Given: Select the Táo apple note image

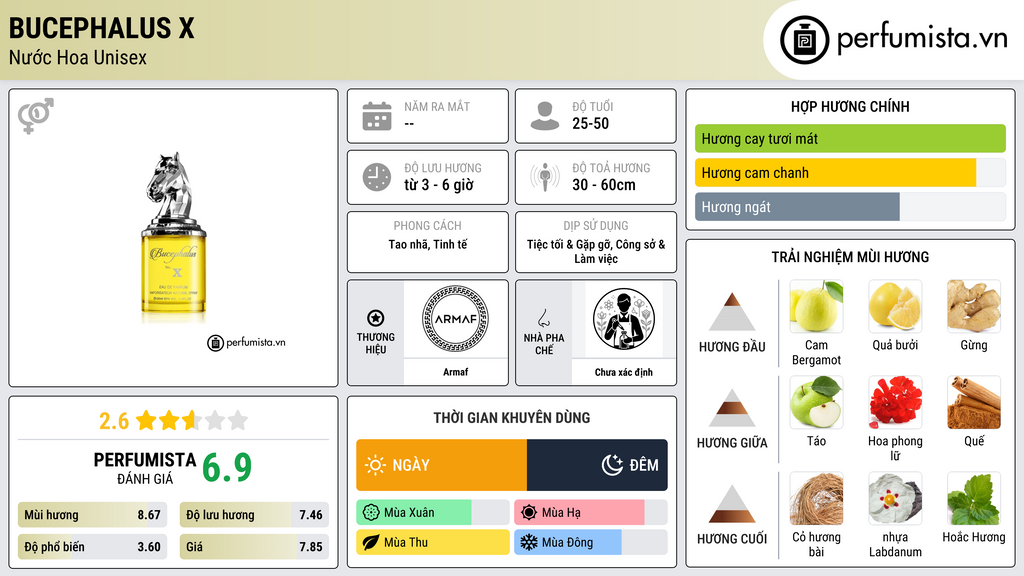Looking at the screenshot, I should pyautogui.click(x=816, y=403).
